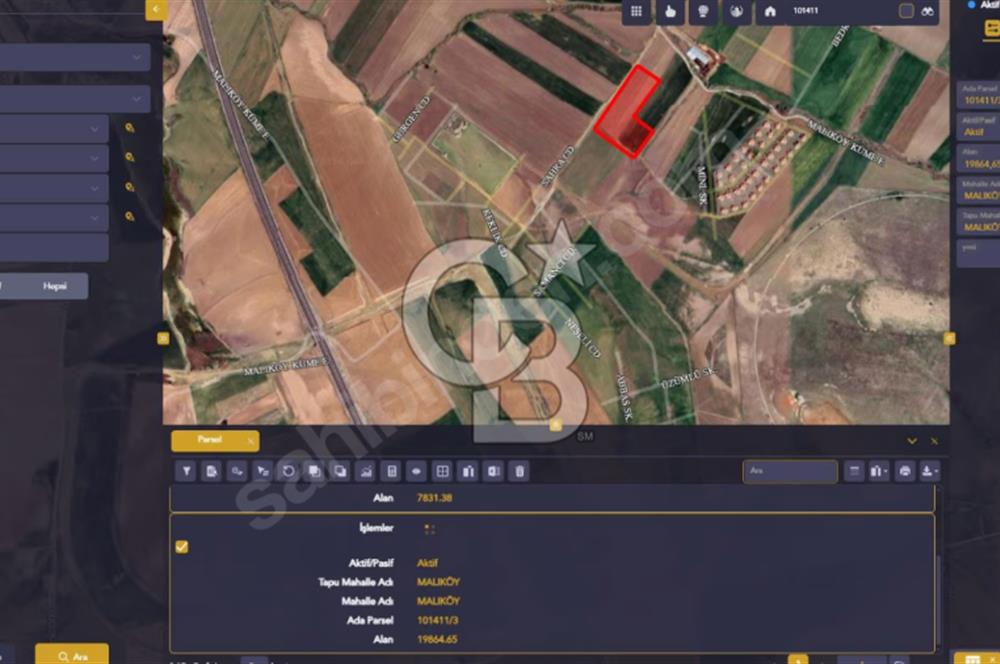Toggle the square checkbox next to binoculars icon
Screen dimensions: 1000x664
906,11
